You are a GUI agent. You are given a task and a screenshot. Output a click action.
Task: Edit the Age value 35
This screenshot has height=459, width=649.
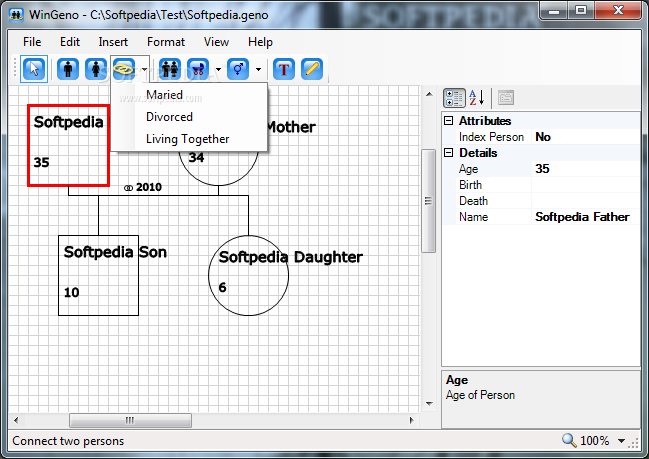tap(586, 169)
